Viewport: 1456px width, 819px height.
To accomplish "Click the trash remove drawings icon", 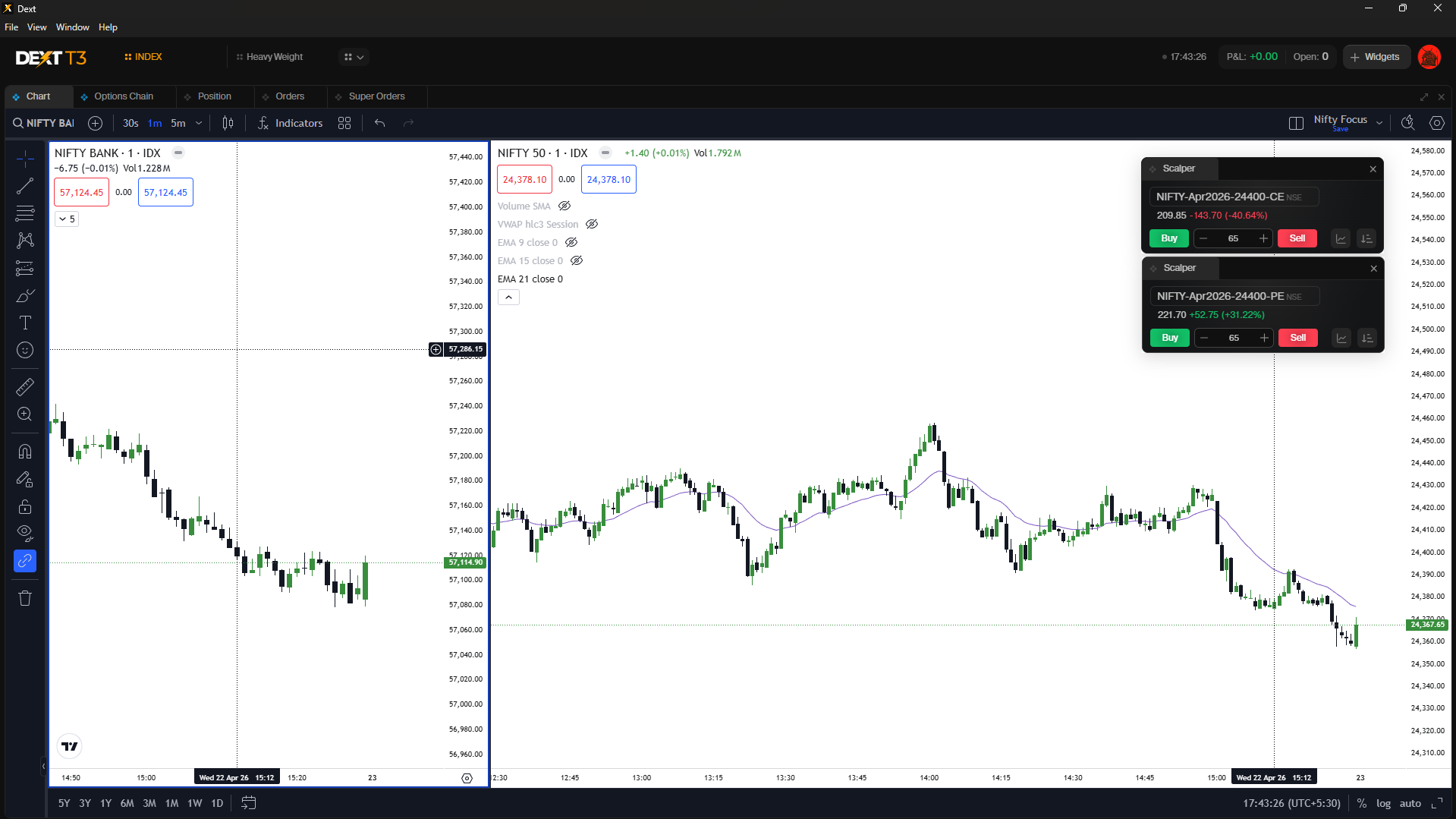I will pos(25,598).
